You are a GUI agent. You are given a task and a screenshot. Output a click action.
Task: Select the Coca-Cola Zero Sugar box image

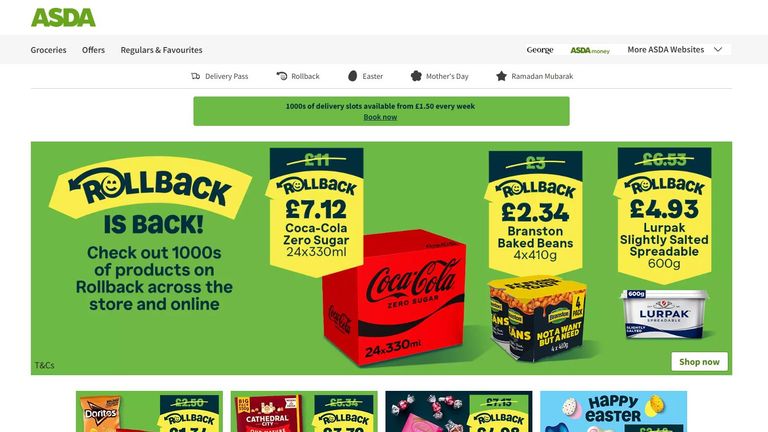(394, 297)
